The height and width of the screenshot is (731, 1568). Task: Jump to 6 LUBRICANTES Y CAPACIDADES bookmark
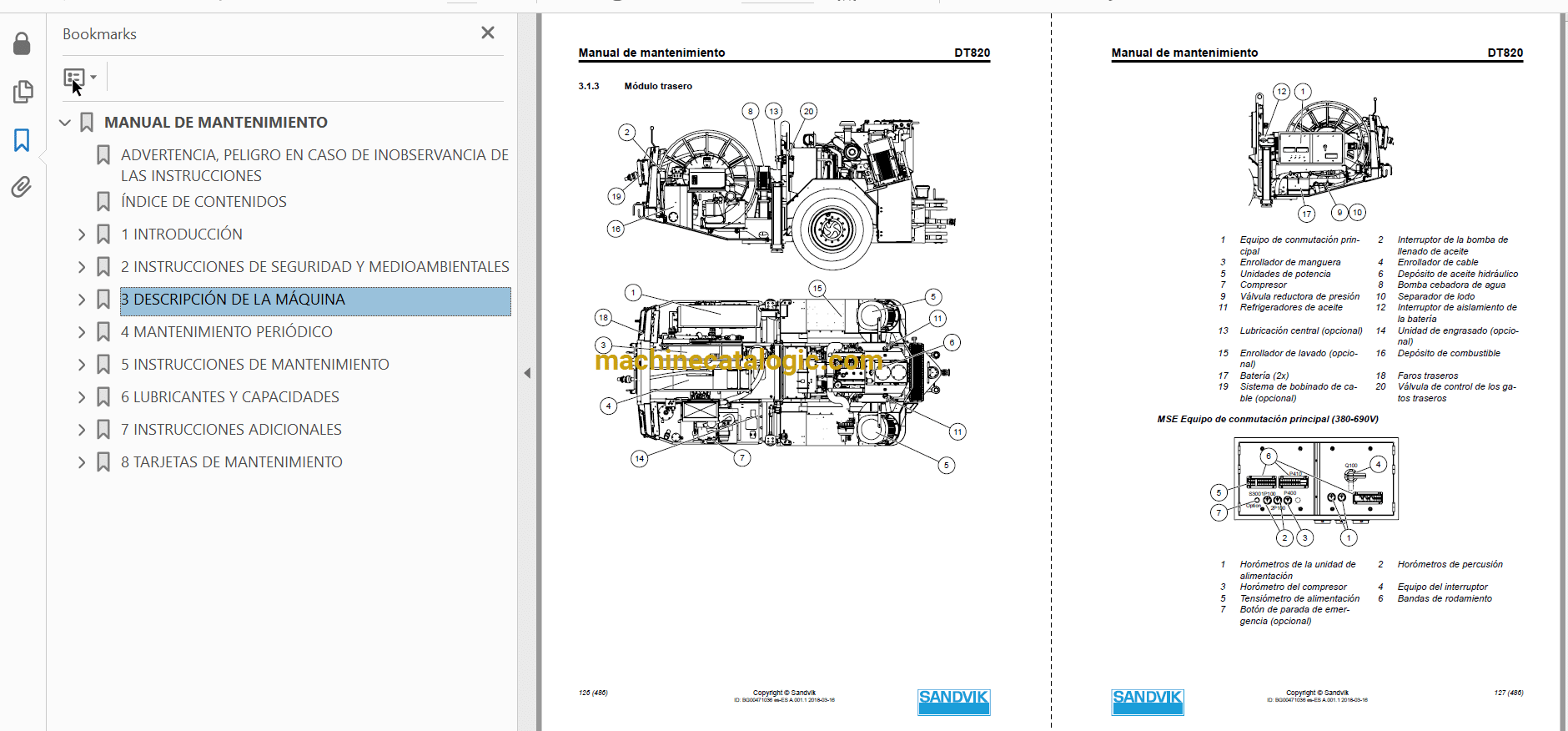point(230,397)
